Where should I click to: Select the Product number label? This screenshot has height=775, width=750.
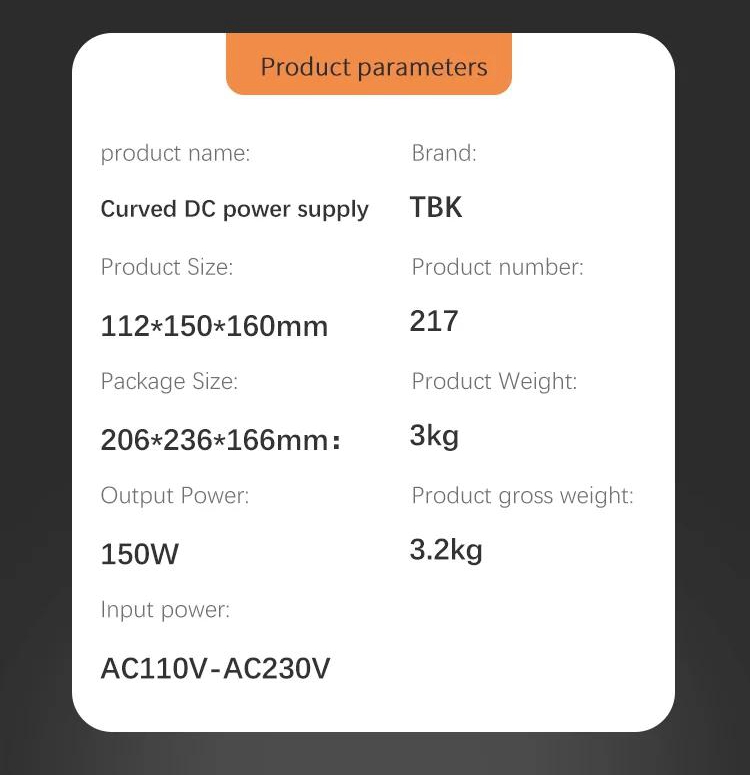(x=497, y=267)
